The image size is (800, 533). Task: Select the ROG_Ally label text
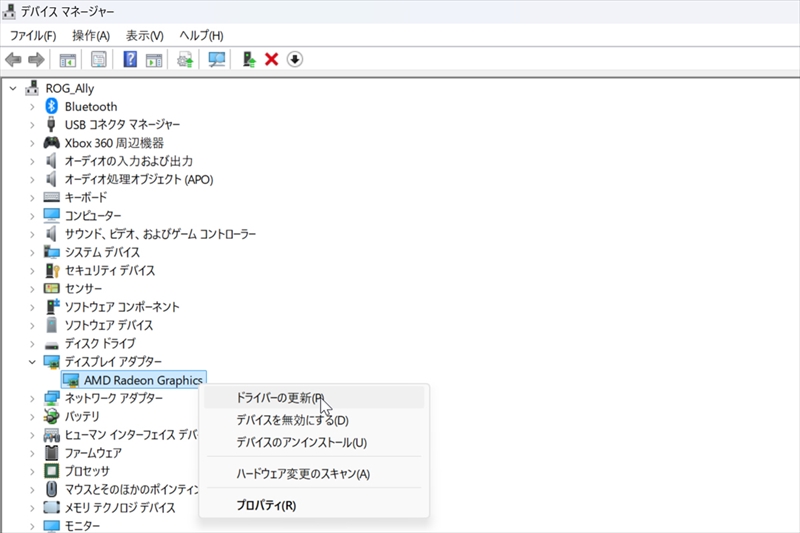[x=70, y=88]
